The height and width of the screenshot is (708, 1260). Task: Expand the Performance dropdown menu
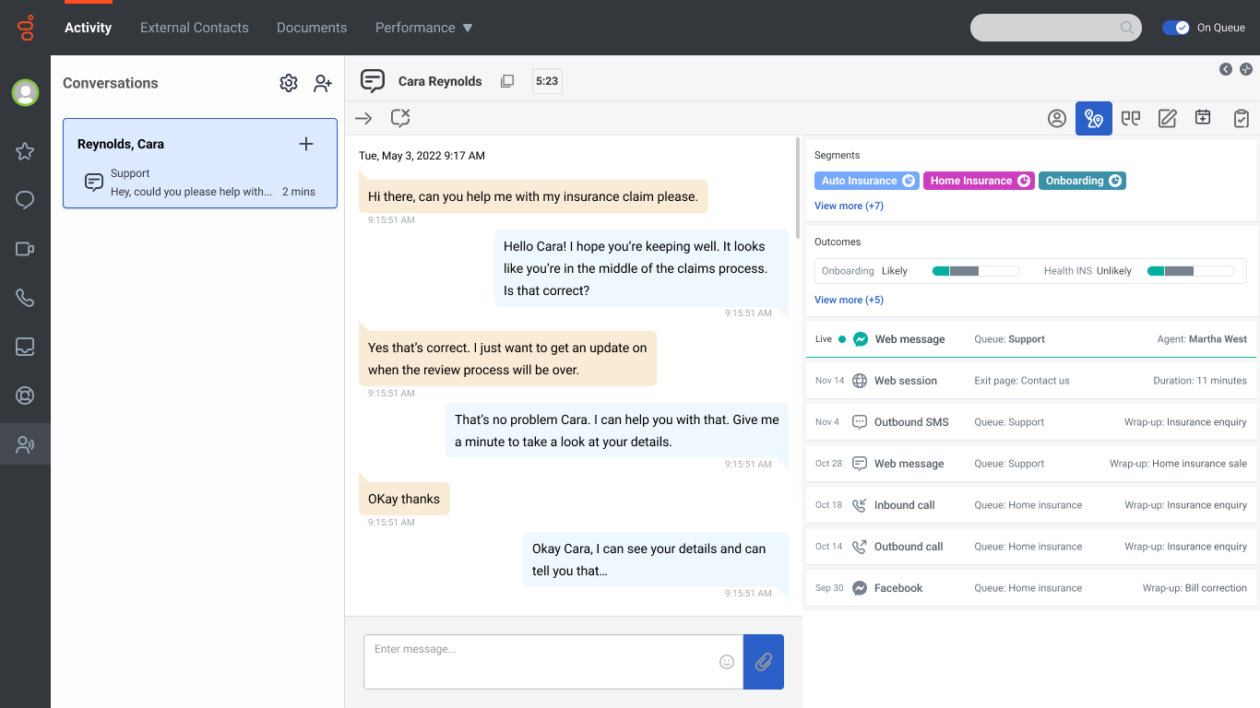424,28
